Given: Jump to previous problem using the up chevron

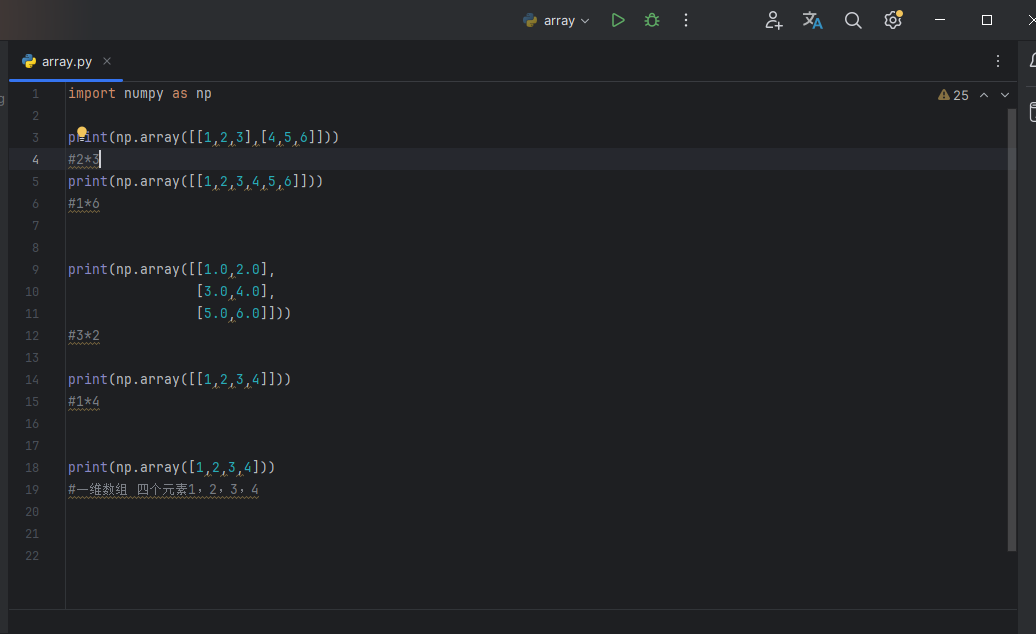Looking at the screenshot, I should tap(984, 95).
